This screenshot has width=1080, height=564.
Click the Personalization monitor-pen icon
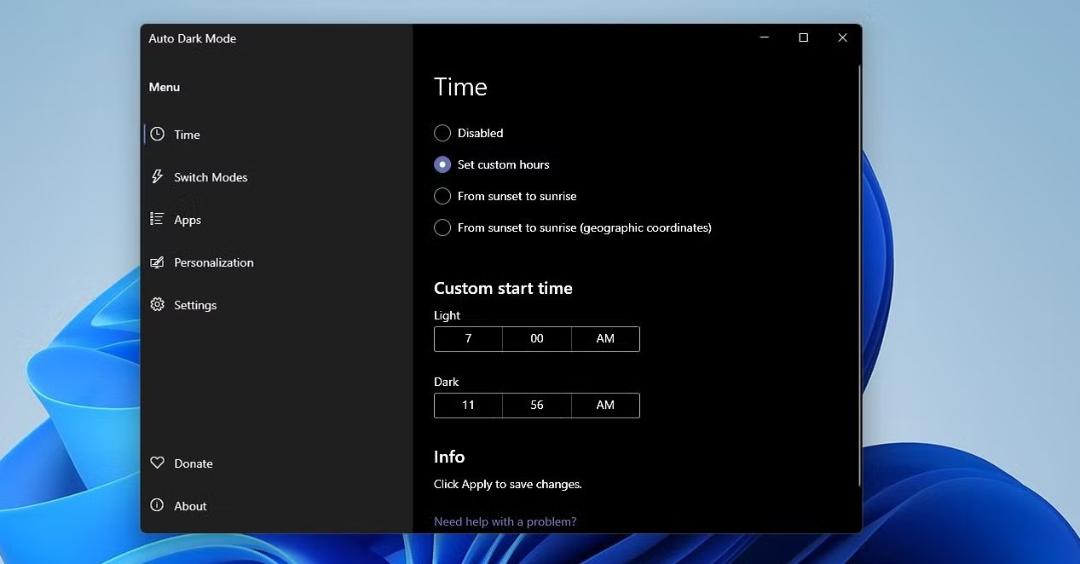[157, 262]
